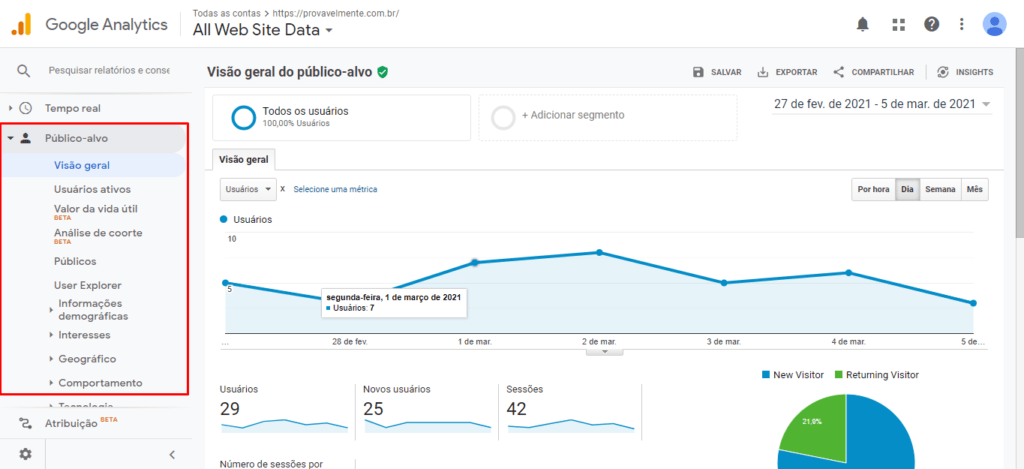The height and width of the screenshot is (469, 1024).
Task: Expand the Geográfico submenu
Action: tap(51, 359)
